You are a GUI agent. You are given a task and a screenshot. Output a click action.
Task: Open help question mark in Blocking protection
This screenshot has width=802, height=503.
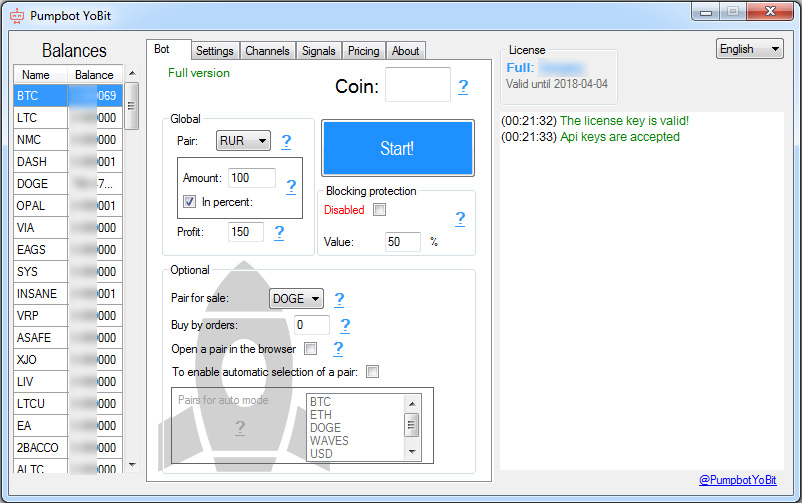(x=460, y=219)
